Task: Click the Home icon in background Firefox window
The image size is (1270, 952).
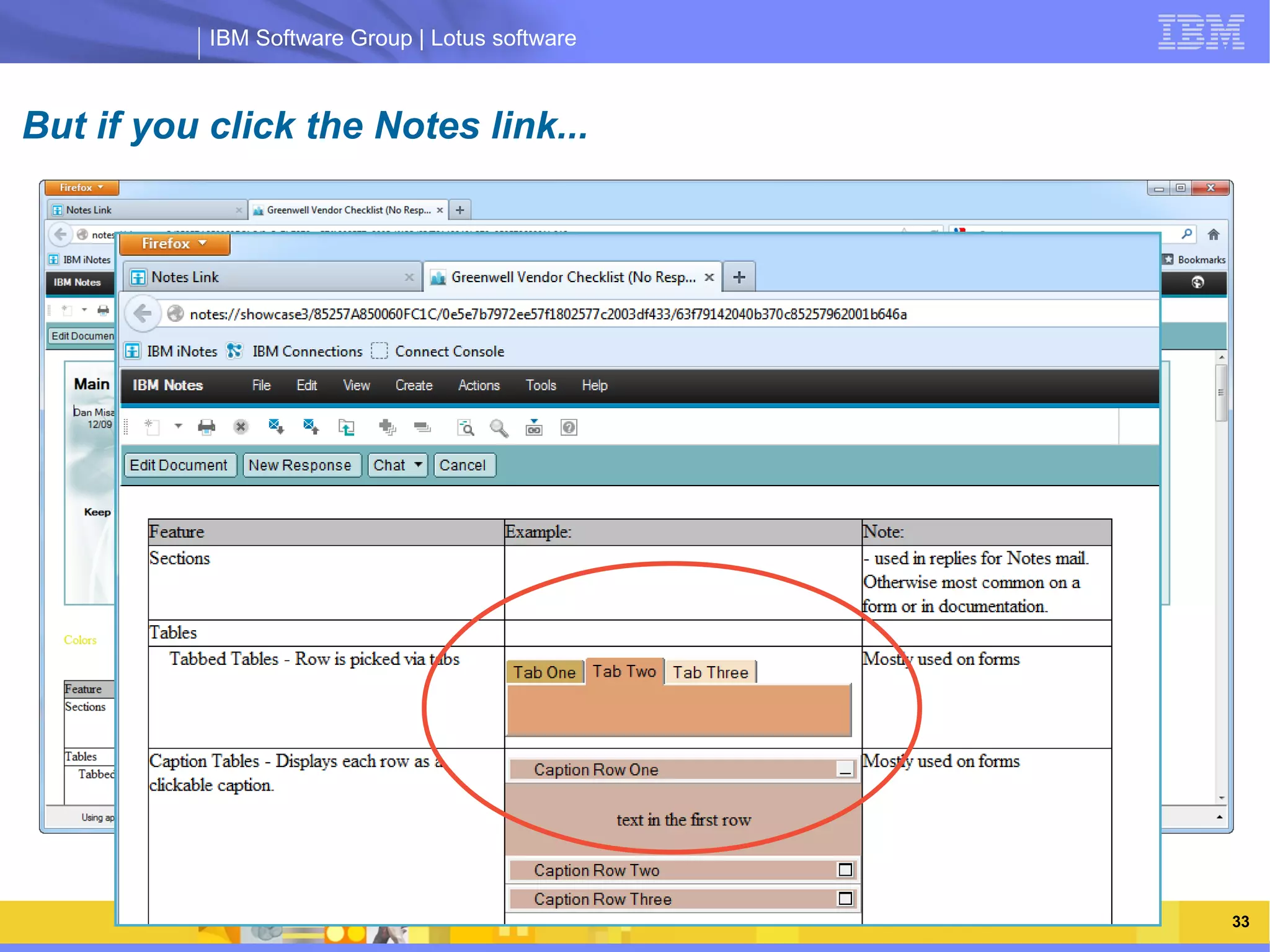Action: click(1214, 234)
